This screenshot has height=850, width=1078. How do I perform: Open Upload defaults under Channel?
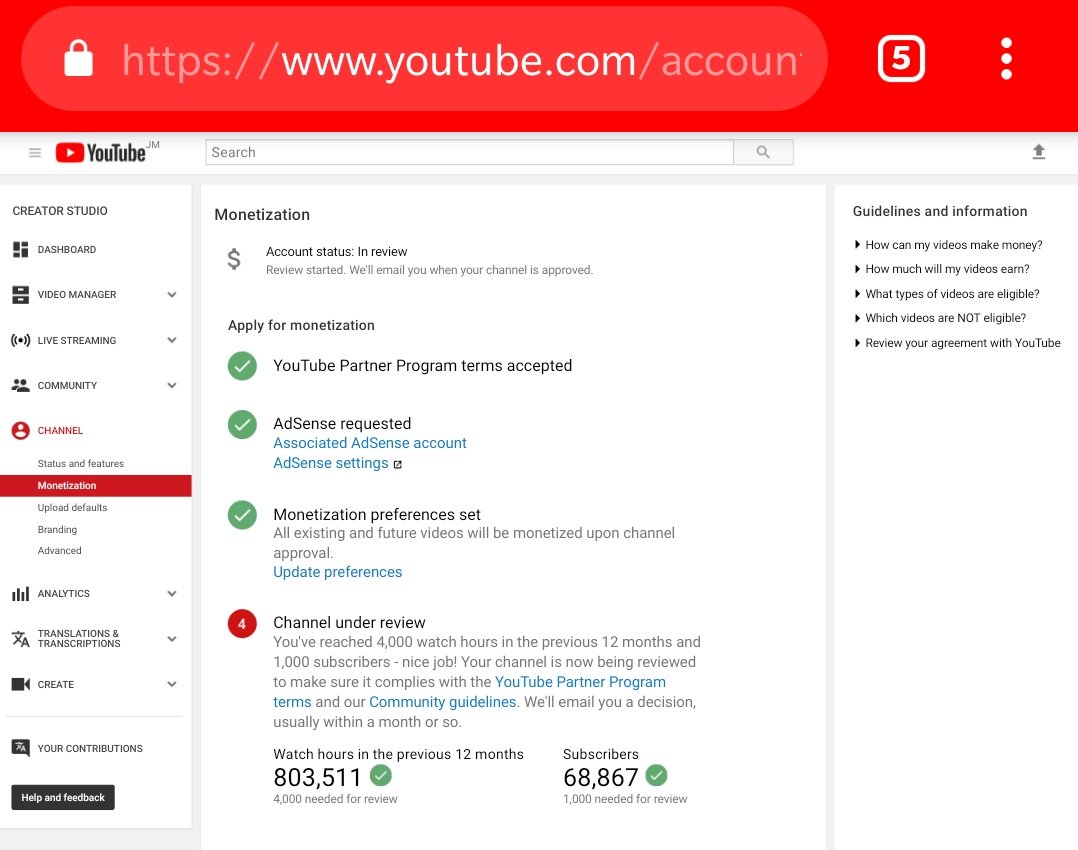72,508
